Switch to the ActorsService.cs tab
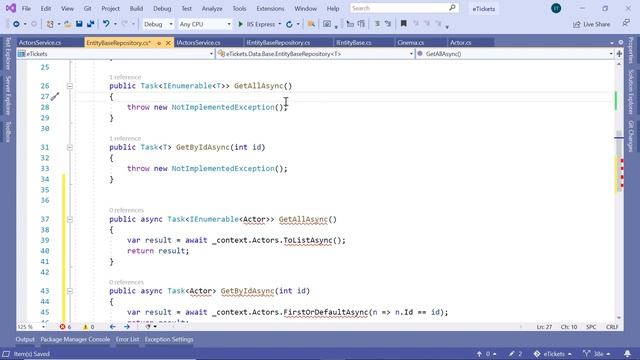 [x=40, y=42]
